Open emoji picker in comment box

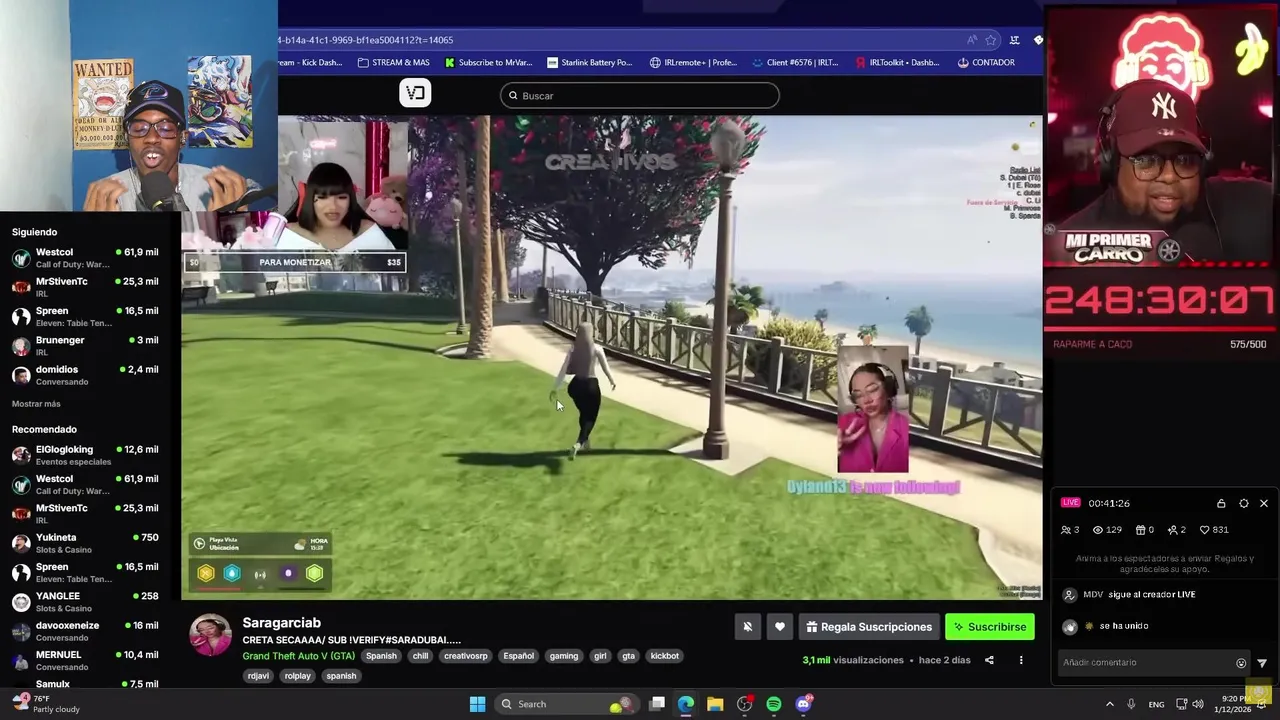pyautogui.click(x=1241, y=663)
